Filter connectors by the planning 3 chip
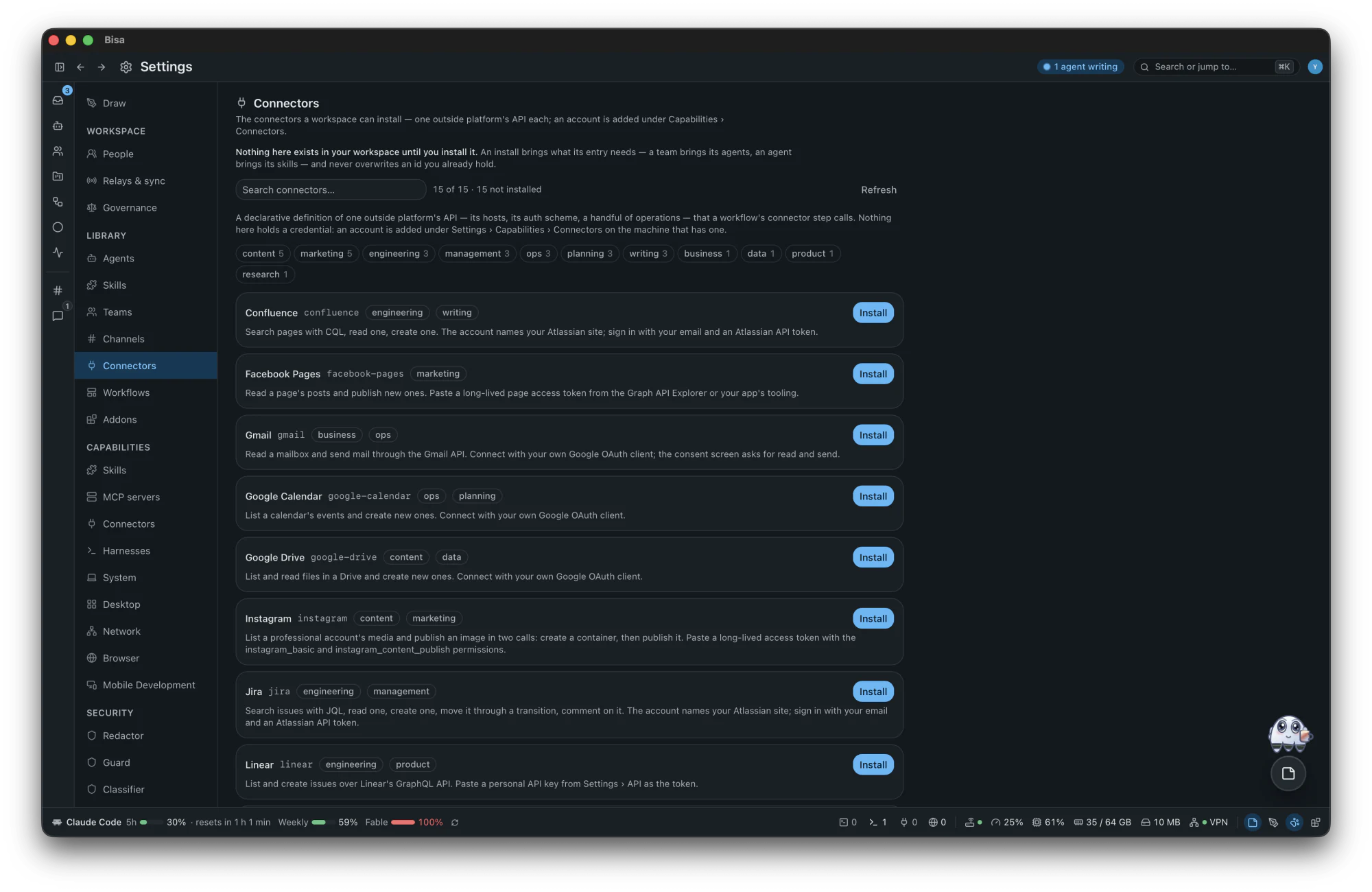The width and height of the screenshot is (1372, 892). [x=590, y=253]
